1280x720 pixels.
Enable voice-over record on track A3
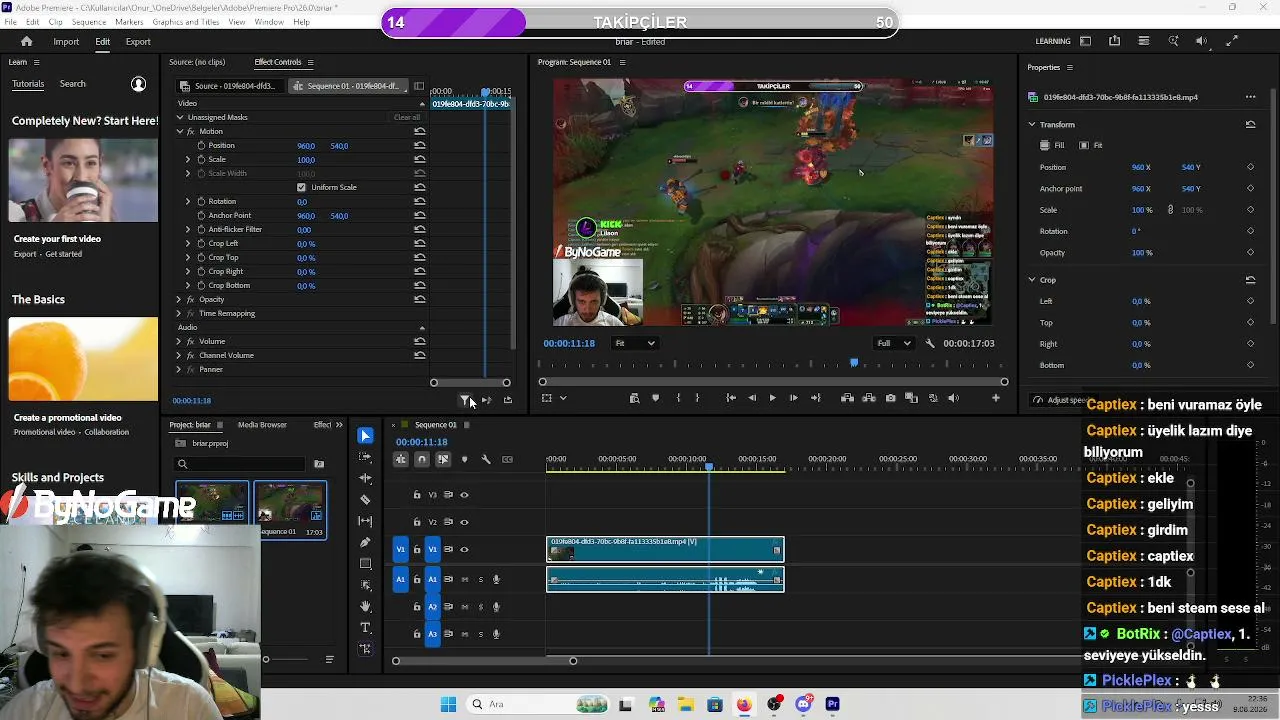(x=496, y=634)
